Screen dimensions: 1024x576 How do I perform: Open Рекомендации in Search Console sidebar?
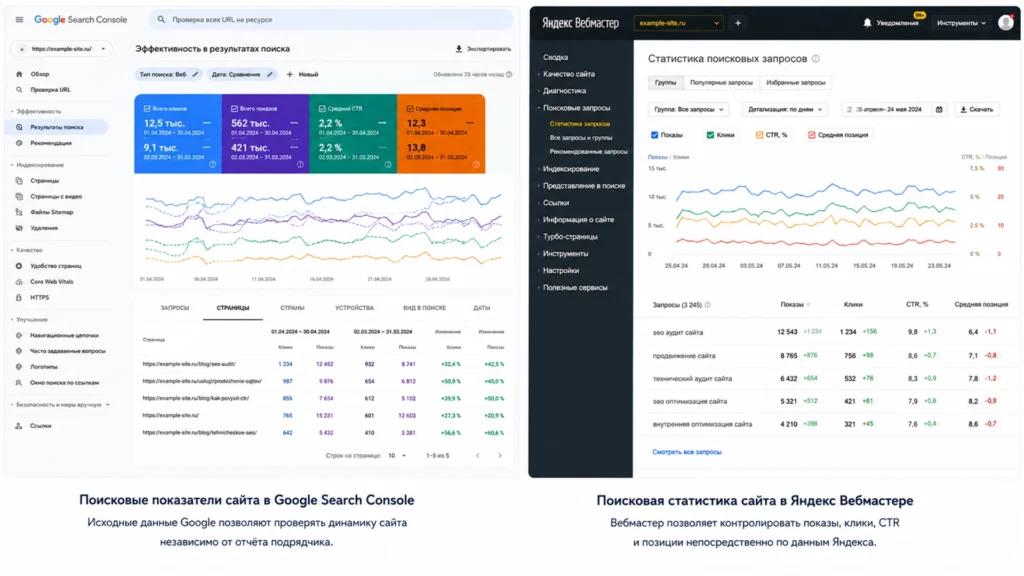tap(51, 143)
